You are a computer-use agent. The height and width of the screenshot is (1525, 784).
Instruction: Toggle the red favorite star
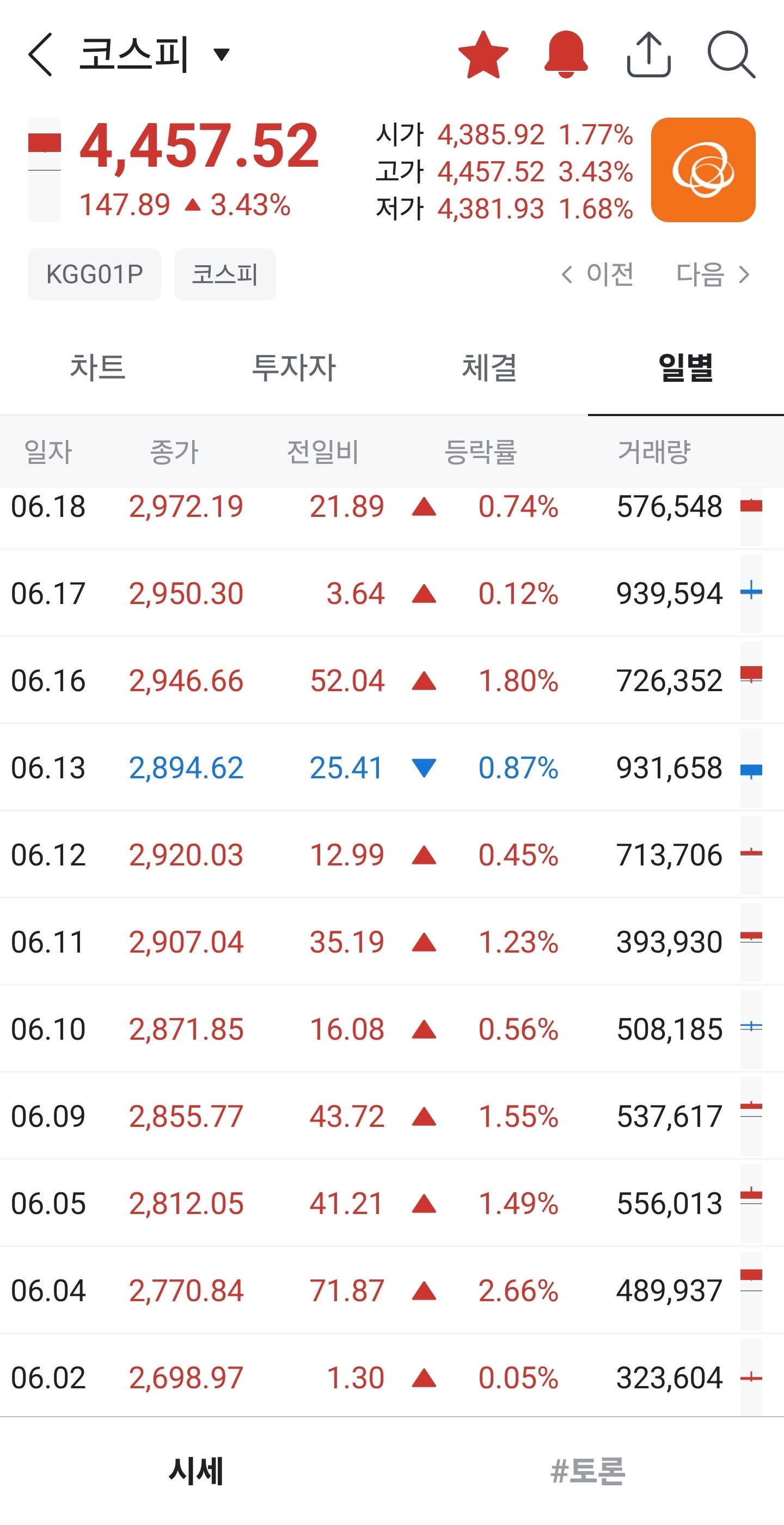[483, 54]
